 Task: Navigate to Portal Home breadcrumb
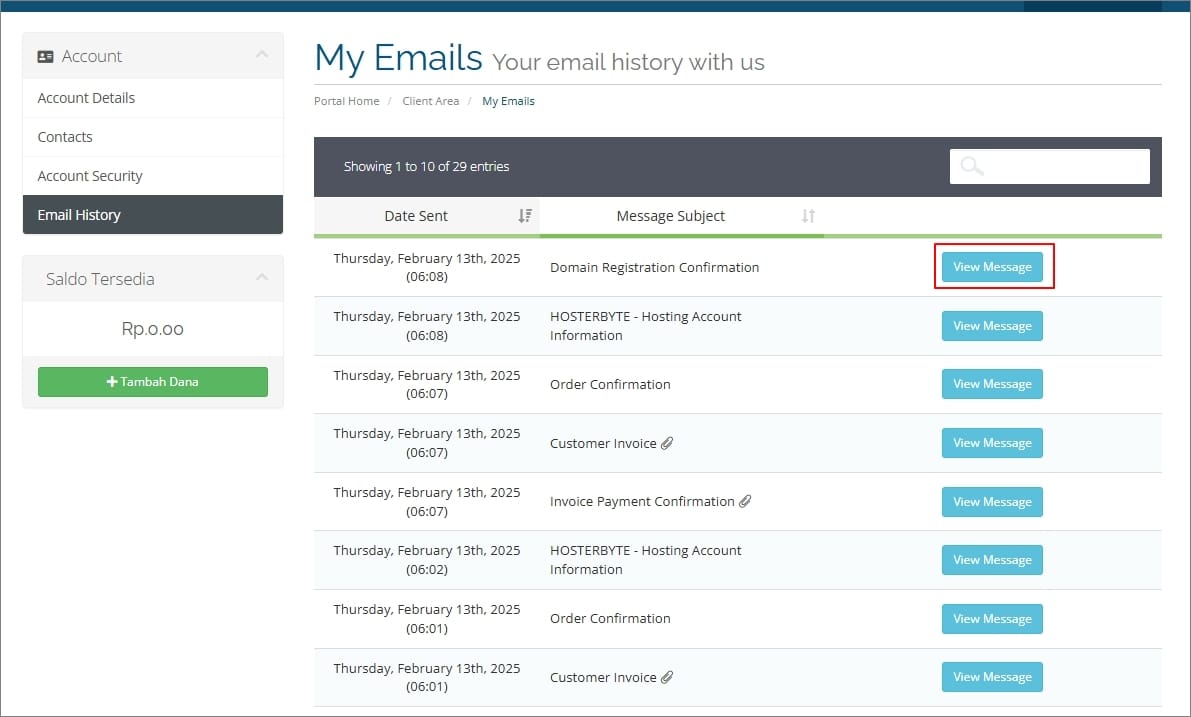tap(346, 101)
